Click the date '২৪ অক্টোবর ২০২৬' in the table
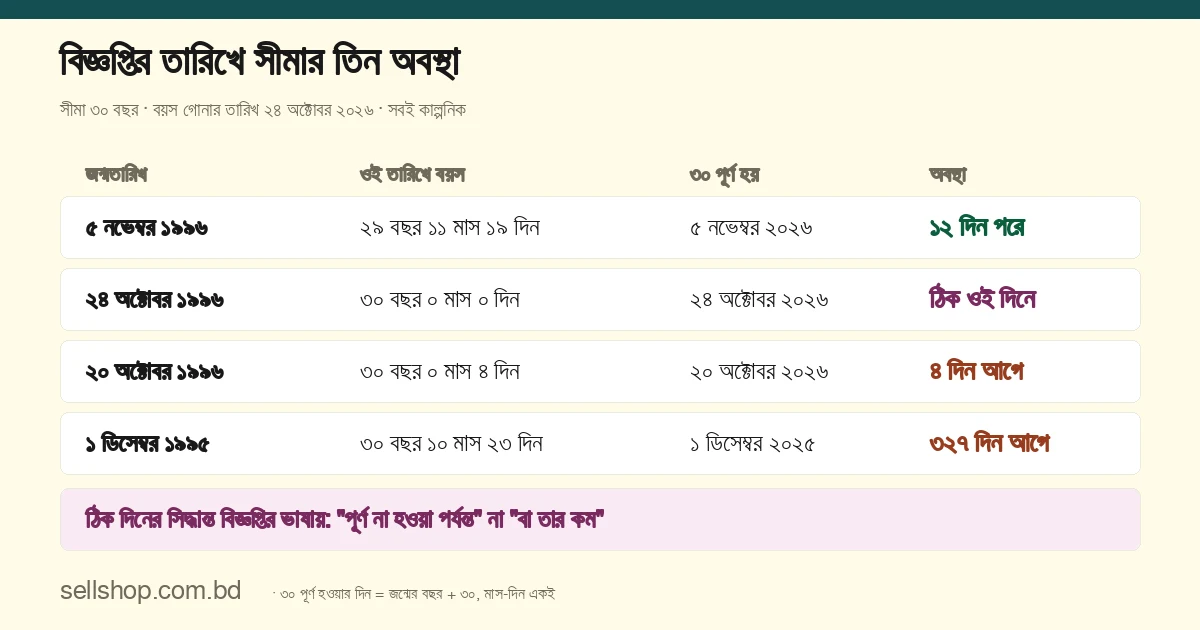Screen dimensions: 1200x630 click(759, 300)
